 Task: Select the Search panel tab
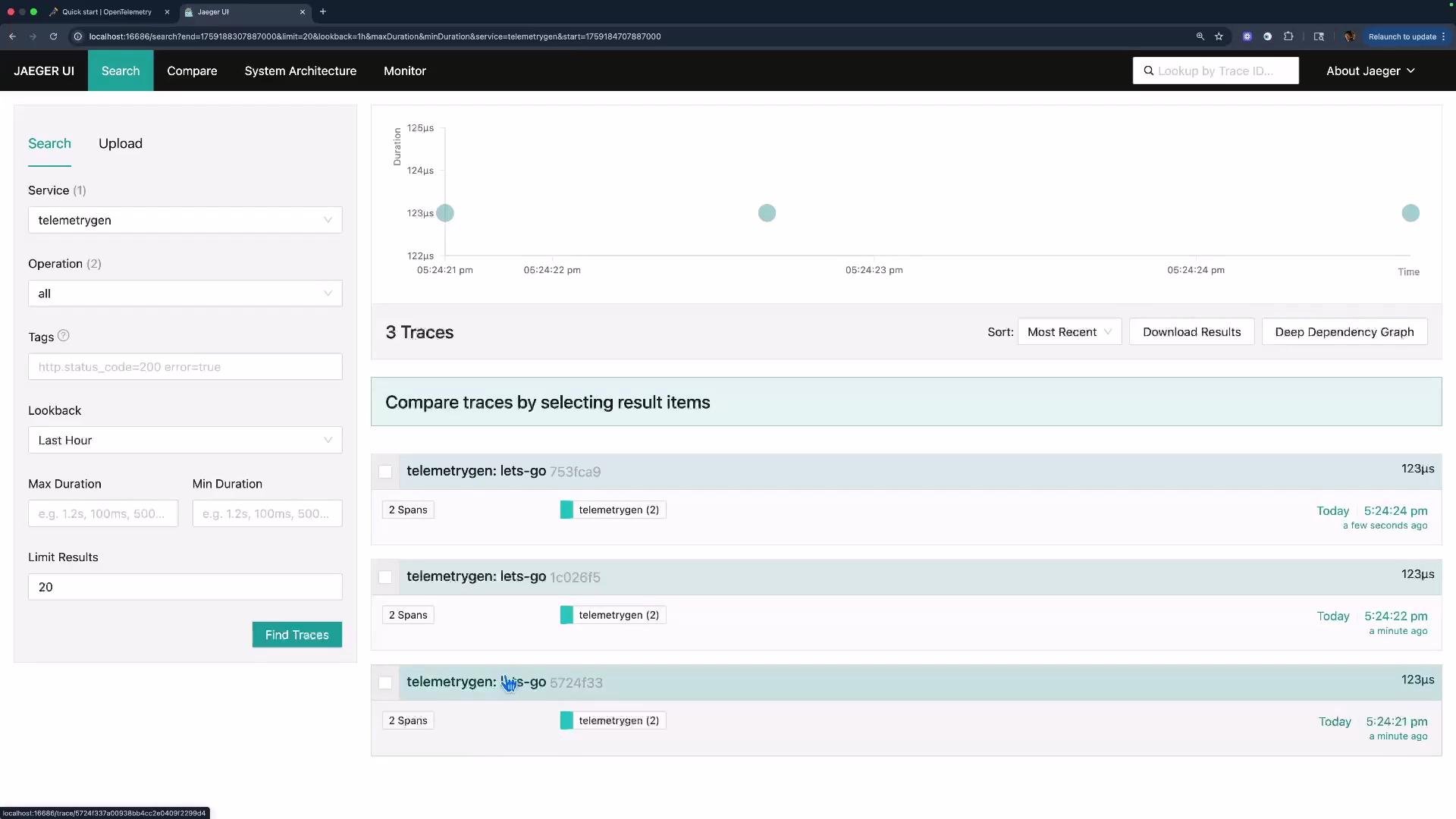click(49, 143)
